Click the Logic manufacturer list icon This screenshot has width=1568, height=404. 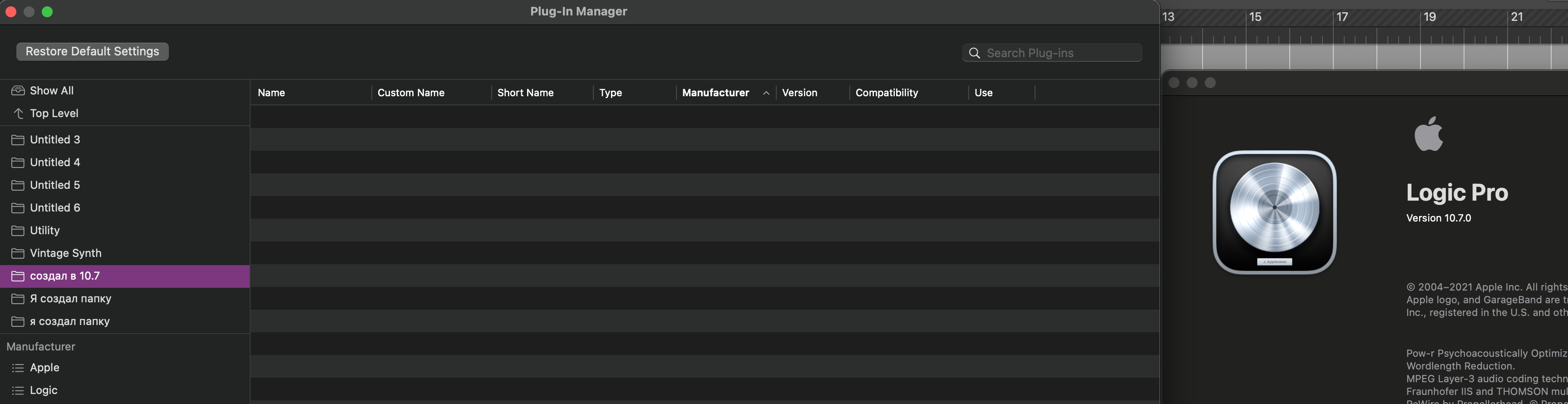coord(18,391)
